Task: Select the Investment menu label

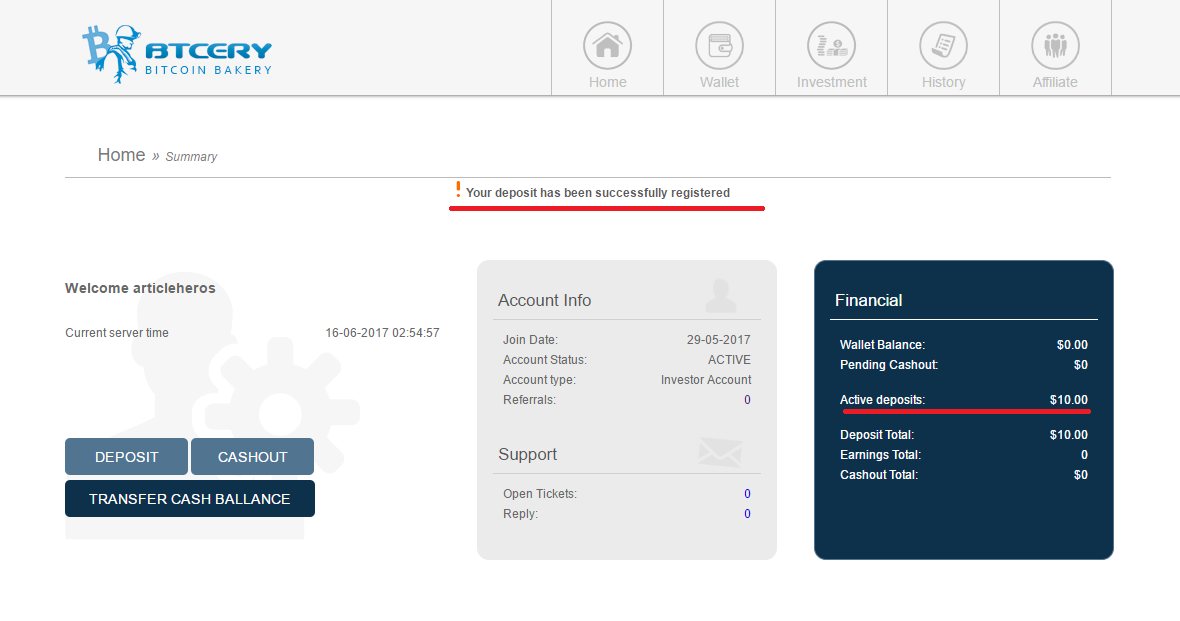Action: click(832, 82)
